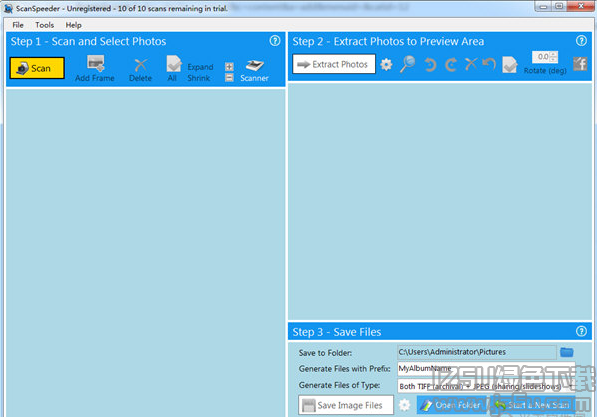Click the delete photo X icon in Step 2
Screen dimensions: 597x417
(x=471, y=64)
